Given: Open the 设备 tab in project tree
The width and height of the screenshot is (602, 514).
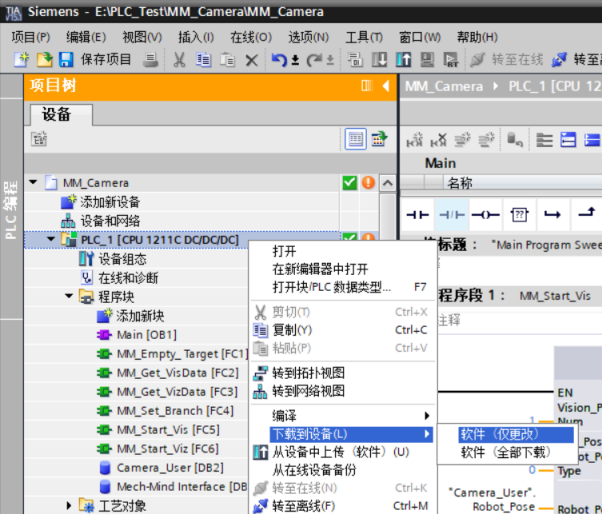Looking at the screenshot, I should (56, 114).
